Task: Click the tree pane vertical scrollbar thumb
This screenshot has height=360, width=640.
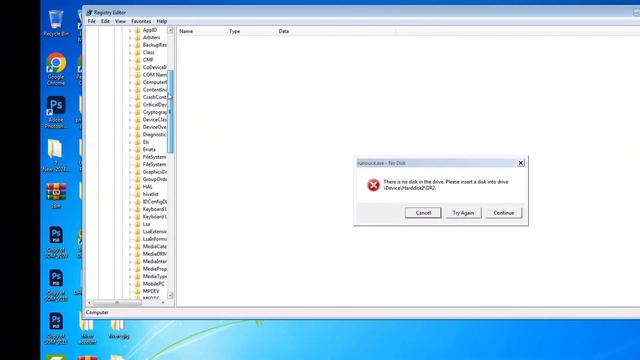Action: 170,111
